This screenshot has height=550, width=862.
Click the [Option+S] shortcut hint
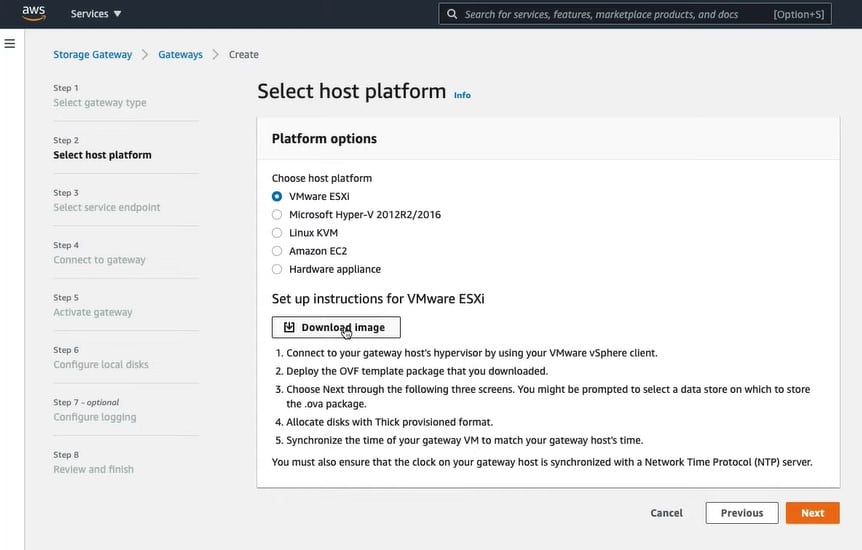[x=799, y=14]
